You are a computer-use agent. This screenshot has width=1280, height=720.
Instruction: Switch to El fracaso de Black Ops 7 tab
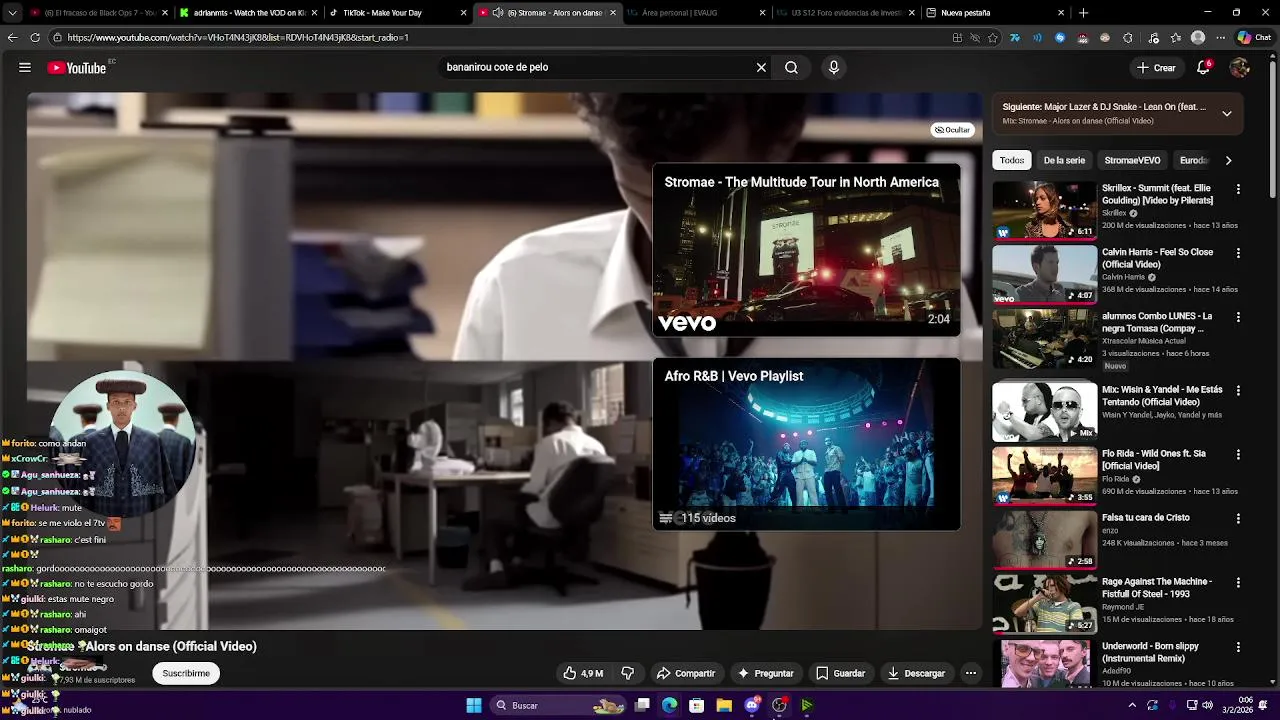coord(99,13)
